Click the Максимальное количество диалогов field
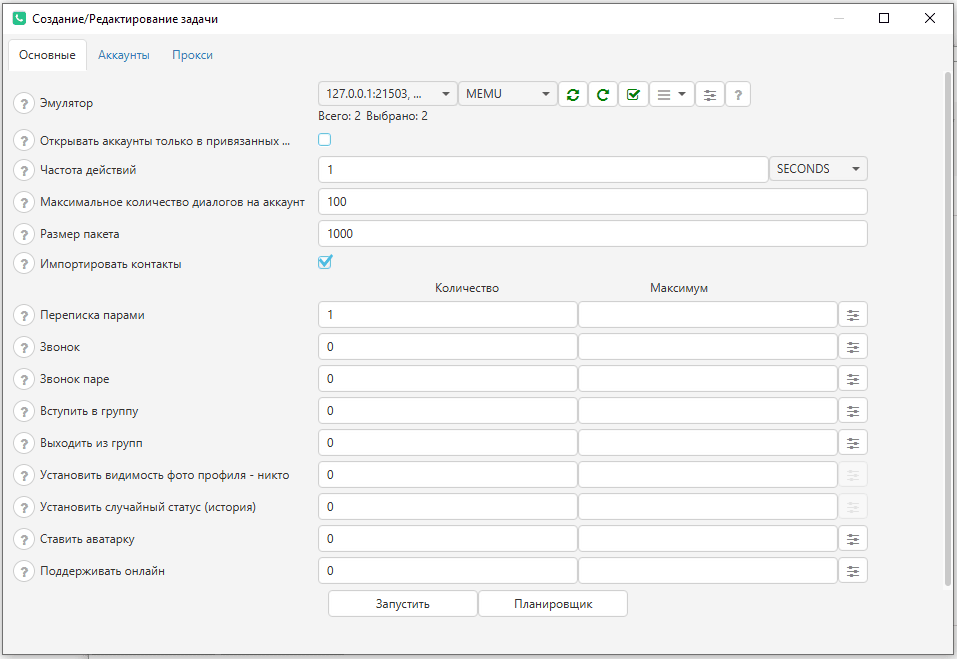This screenshot has height=659, width=957. 593,202
